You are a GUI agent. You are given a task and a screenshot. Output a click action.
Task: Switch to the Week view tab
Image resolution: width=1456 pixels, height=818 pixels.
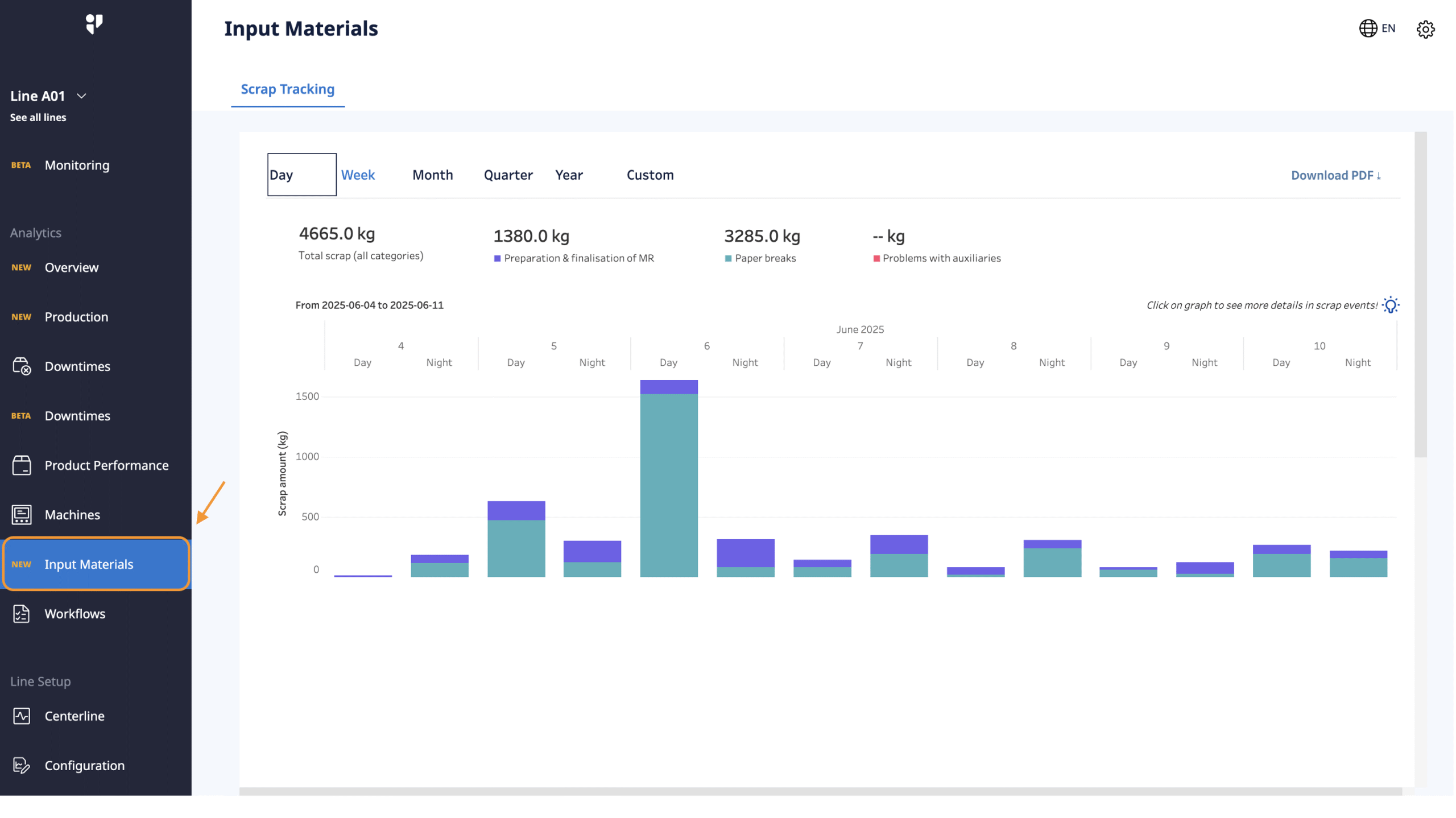[358, 175]
